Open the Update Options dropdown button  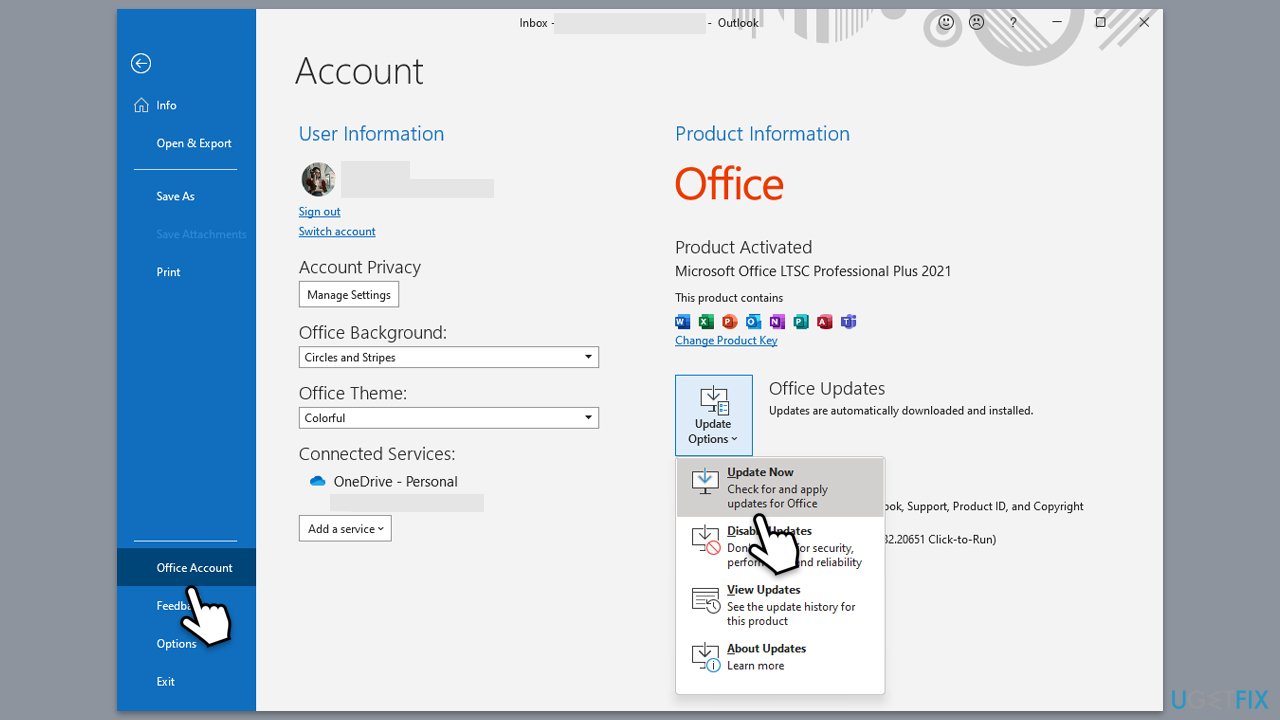(x=714, y=415)
